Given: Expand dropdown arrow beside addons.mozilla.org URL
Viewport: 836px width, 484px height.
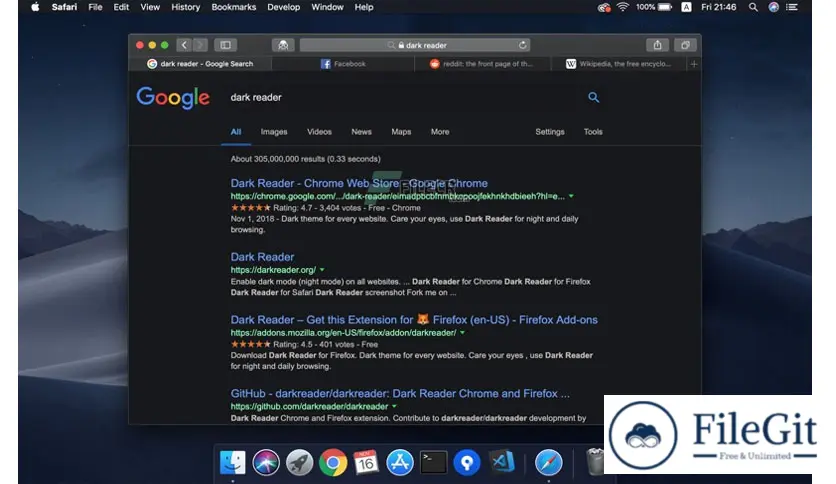Looking at the screenshot, I should point(462,333).
